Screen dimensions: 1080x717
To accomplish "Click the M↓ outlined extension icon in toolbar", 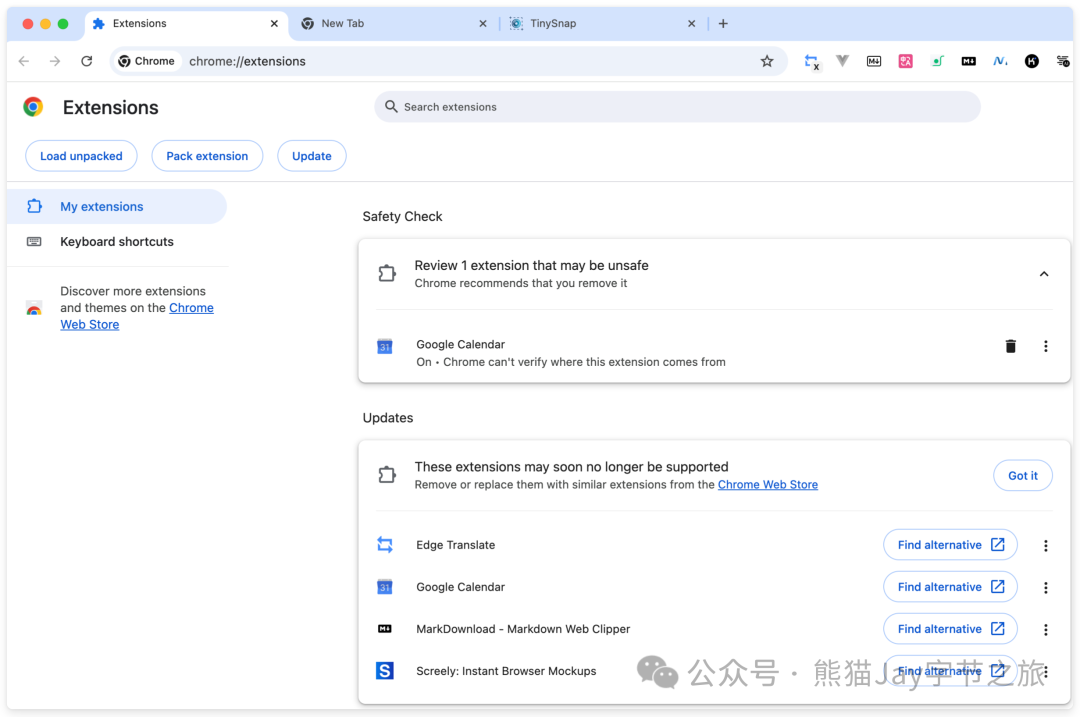I will click(873, 61).
